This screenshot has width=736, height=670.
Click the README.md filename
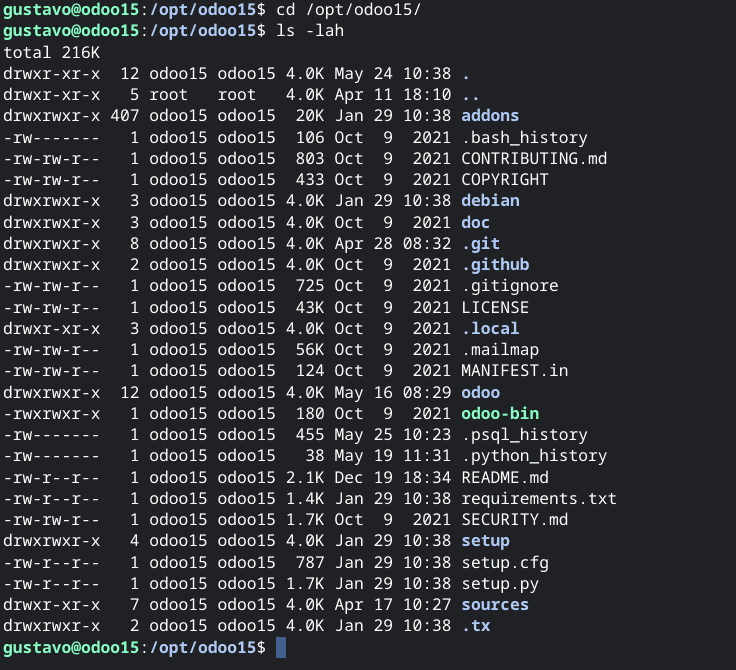coord(505,477)
